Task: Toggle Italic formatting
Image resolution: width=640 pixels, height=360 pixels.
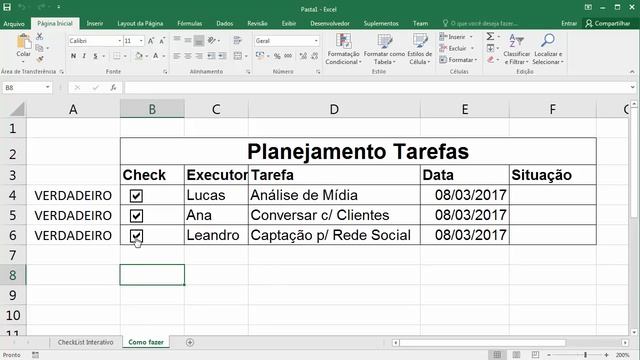Action: (x=84, y=56)
